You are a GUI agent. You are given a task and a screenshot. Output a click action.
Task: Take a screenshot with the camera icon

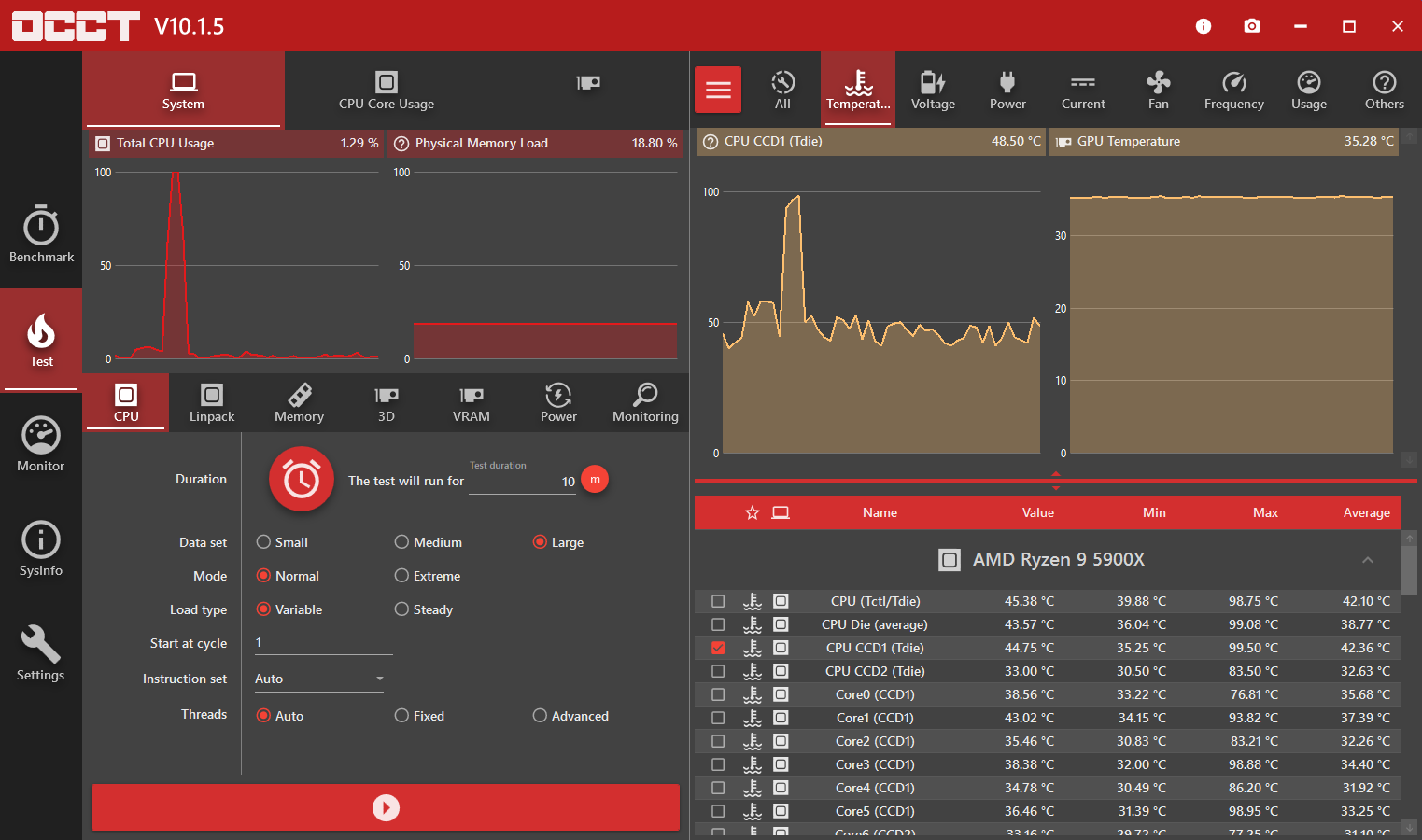click(1252, 26)
